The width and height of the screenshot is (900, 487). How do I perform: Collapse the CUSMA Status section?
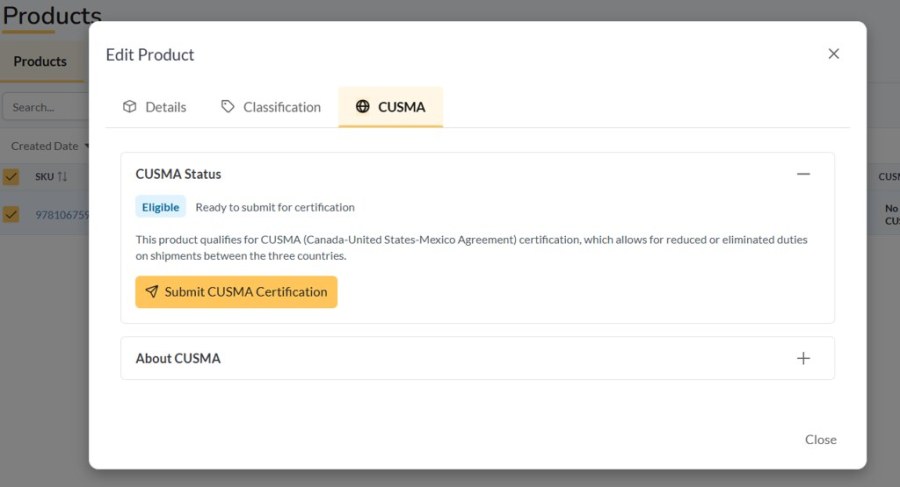[803, 174]
